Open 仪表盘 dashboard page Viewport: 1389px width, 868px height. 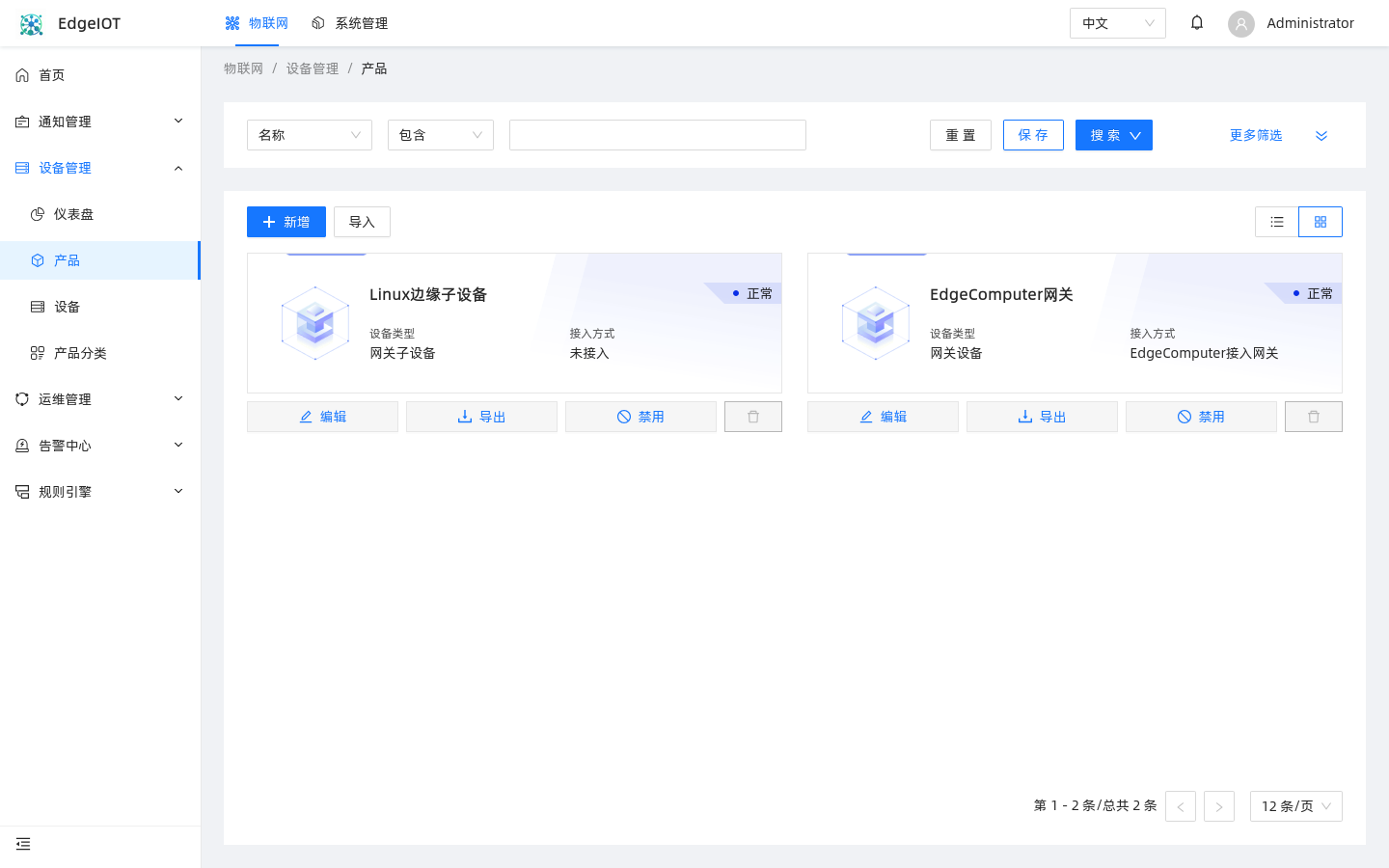[100, 214]
